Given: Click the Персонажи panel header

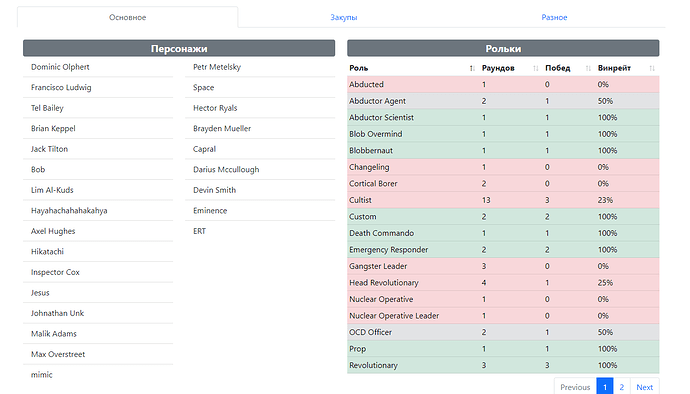Looking at the screenshot, I should pos(179,48).
